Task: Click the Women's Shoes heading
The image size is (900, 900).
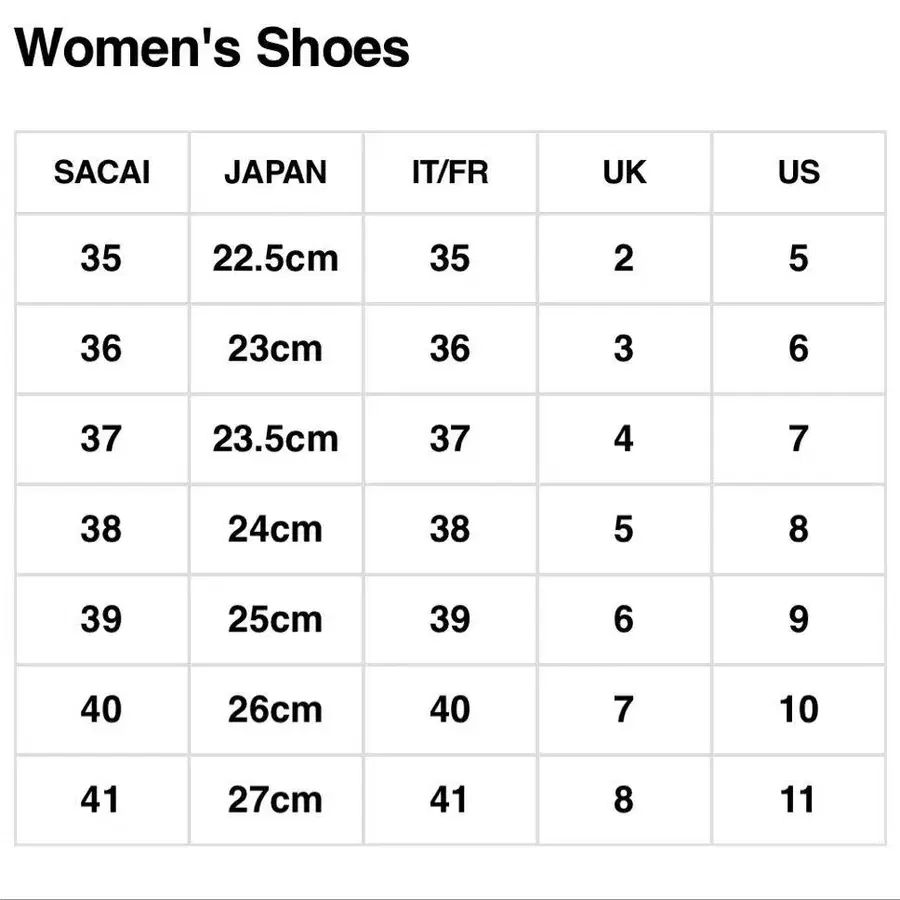Action: (x=212, y=48)
